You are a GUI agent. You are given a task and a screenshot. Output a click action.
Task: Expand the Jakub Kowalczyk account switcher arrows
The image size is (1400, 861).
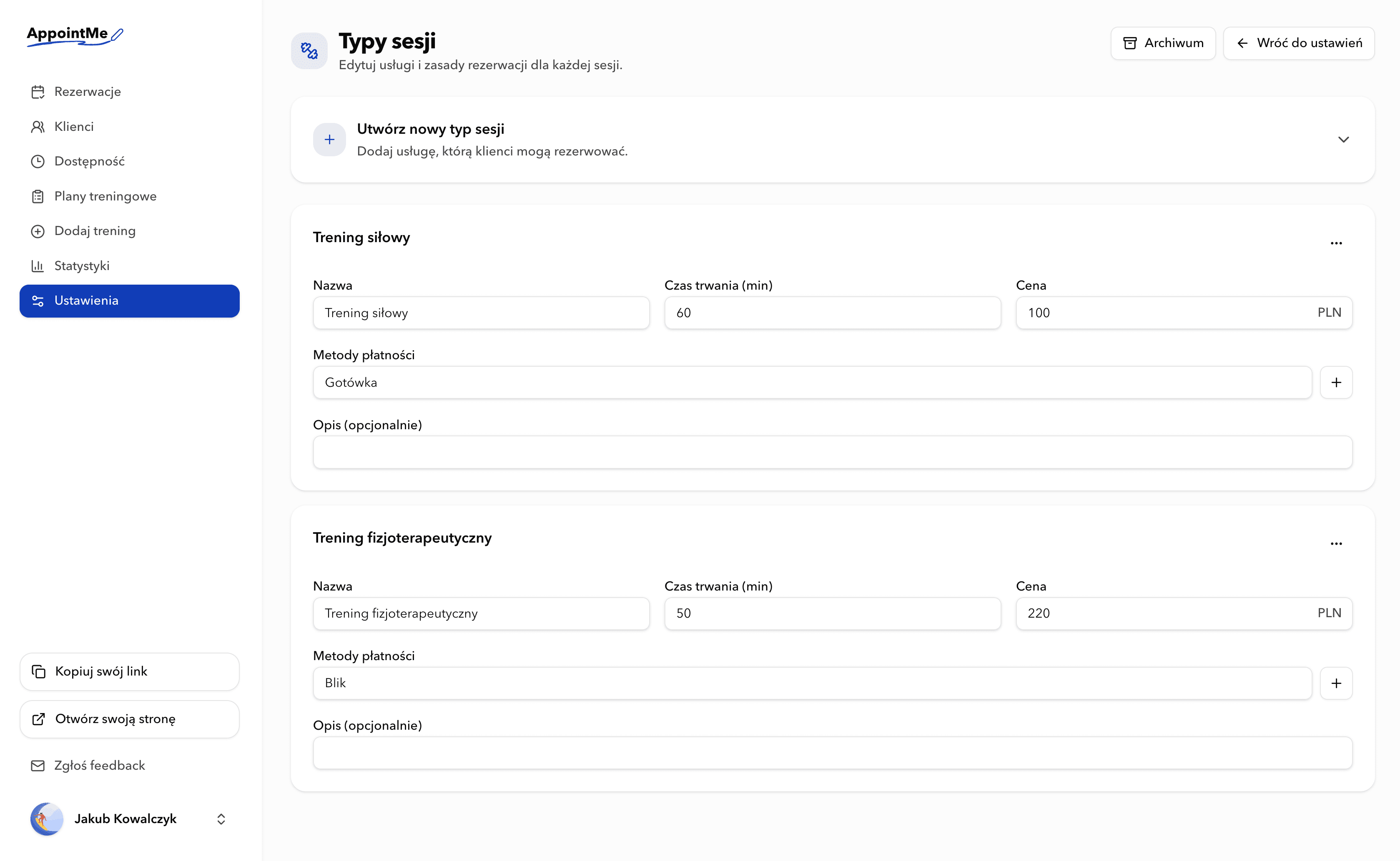221,819
